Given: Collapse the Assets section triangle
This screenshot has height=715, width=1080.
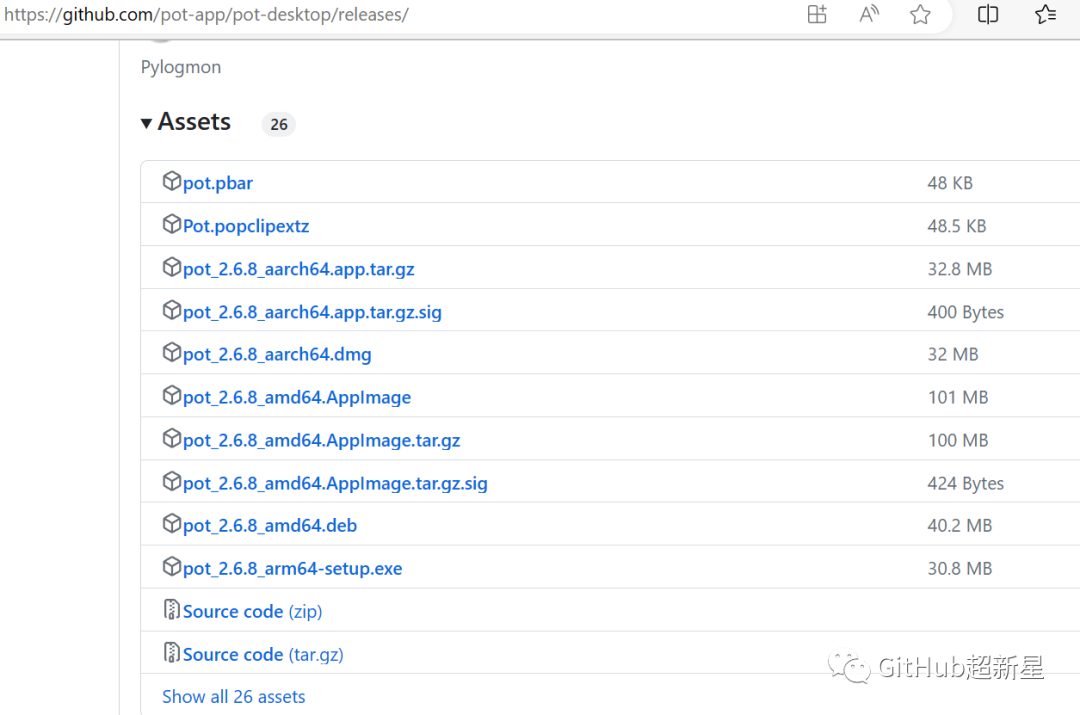Looking at the screenshot, I should click(x=146, y=123).
